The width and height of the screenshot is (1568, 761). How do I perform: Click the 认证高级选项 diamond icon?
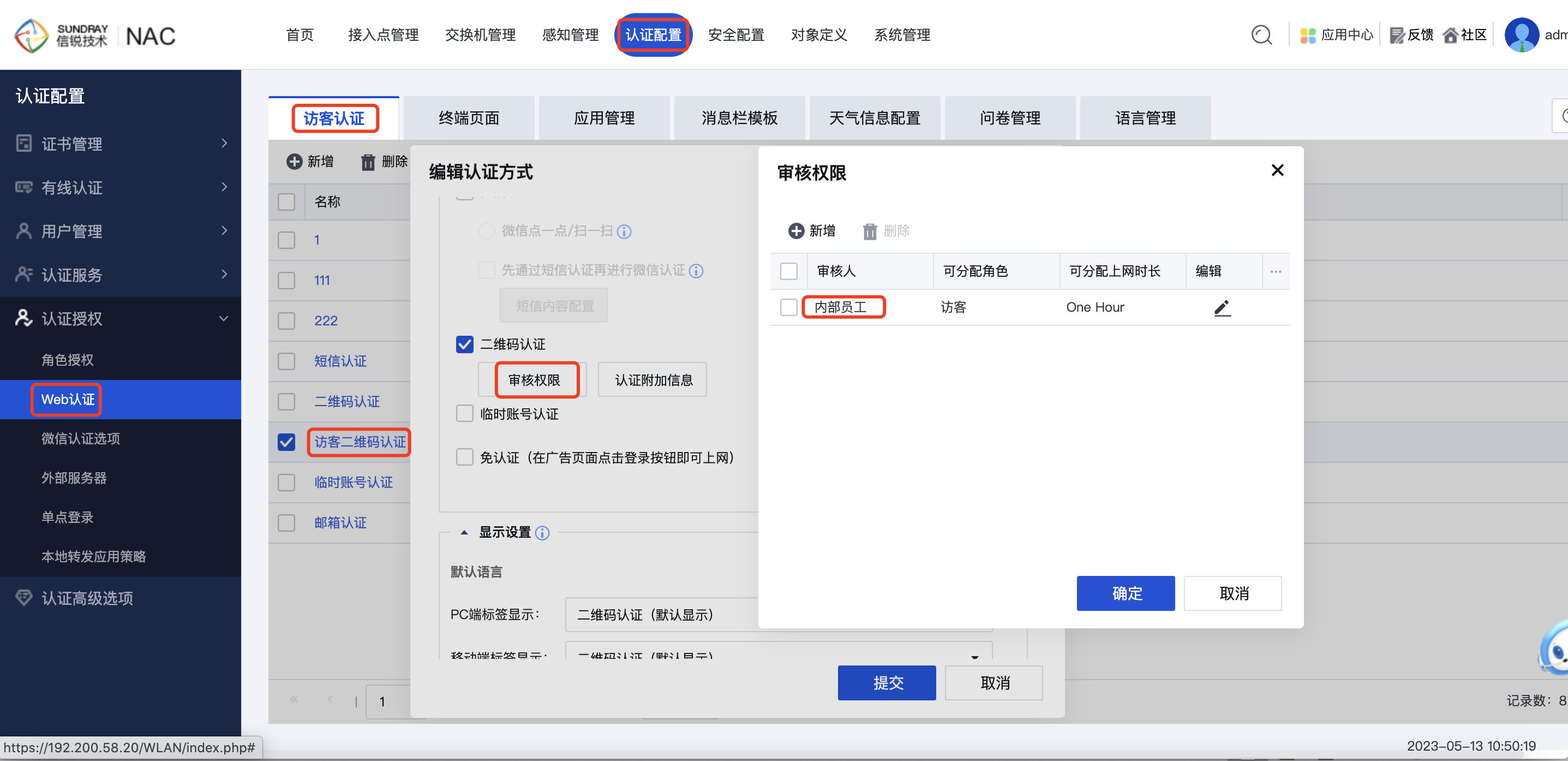pos(24,598)
